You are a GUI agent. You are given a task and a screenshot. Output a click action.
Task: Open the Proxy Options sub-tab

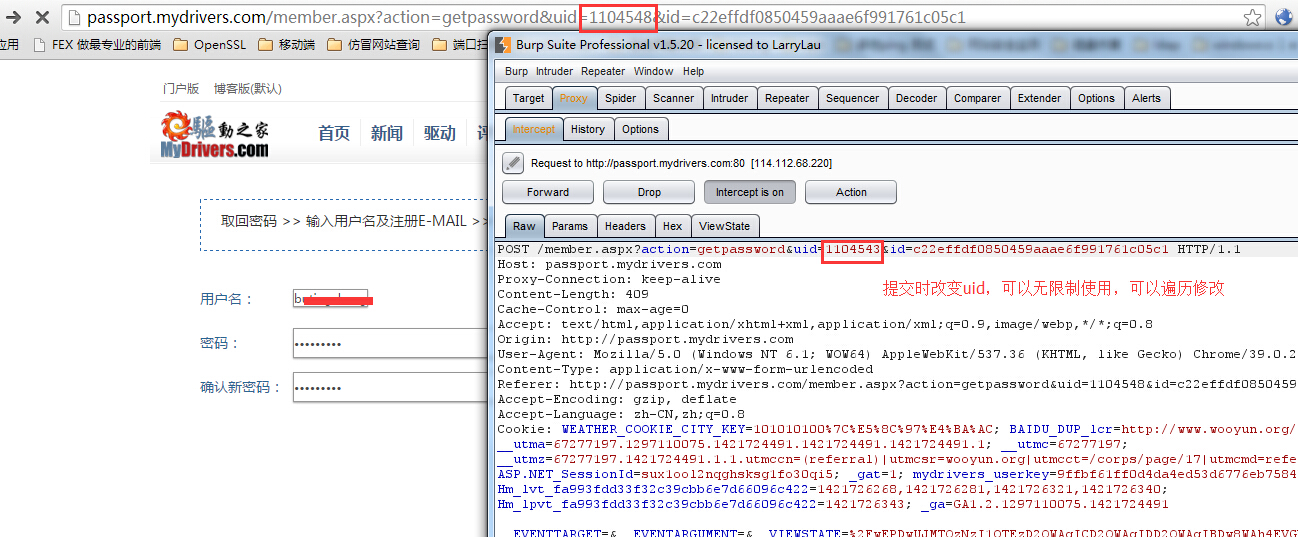640,129
